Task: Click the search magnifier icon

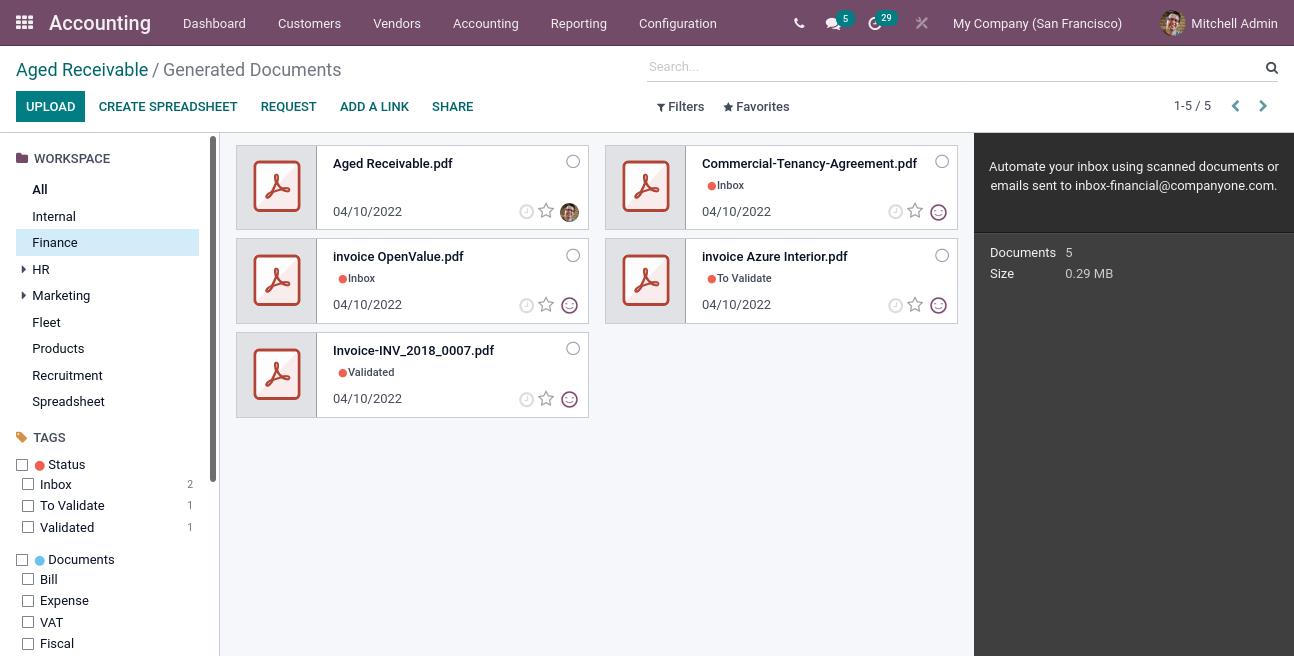Action: pyautogui.click(x=1272, y=68)
